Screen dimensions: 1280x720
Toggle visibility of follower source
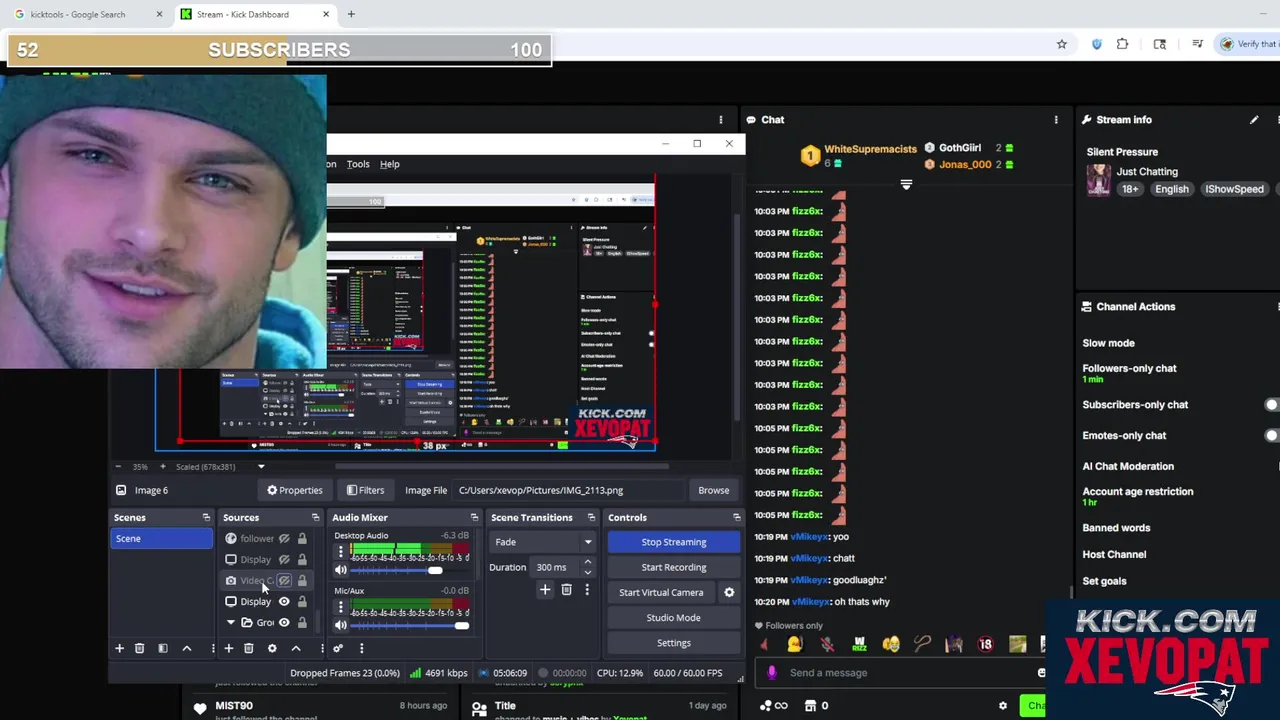pyautogui.click(x=284, y=539)
